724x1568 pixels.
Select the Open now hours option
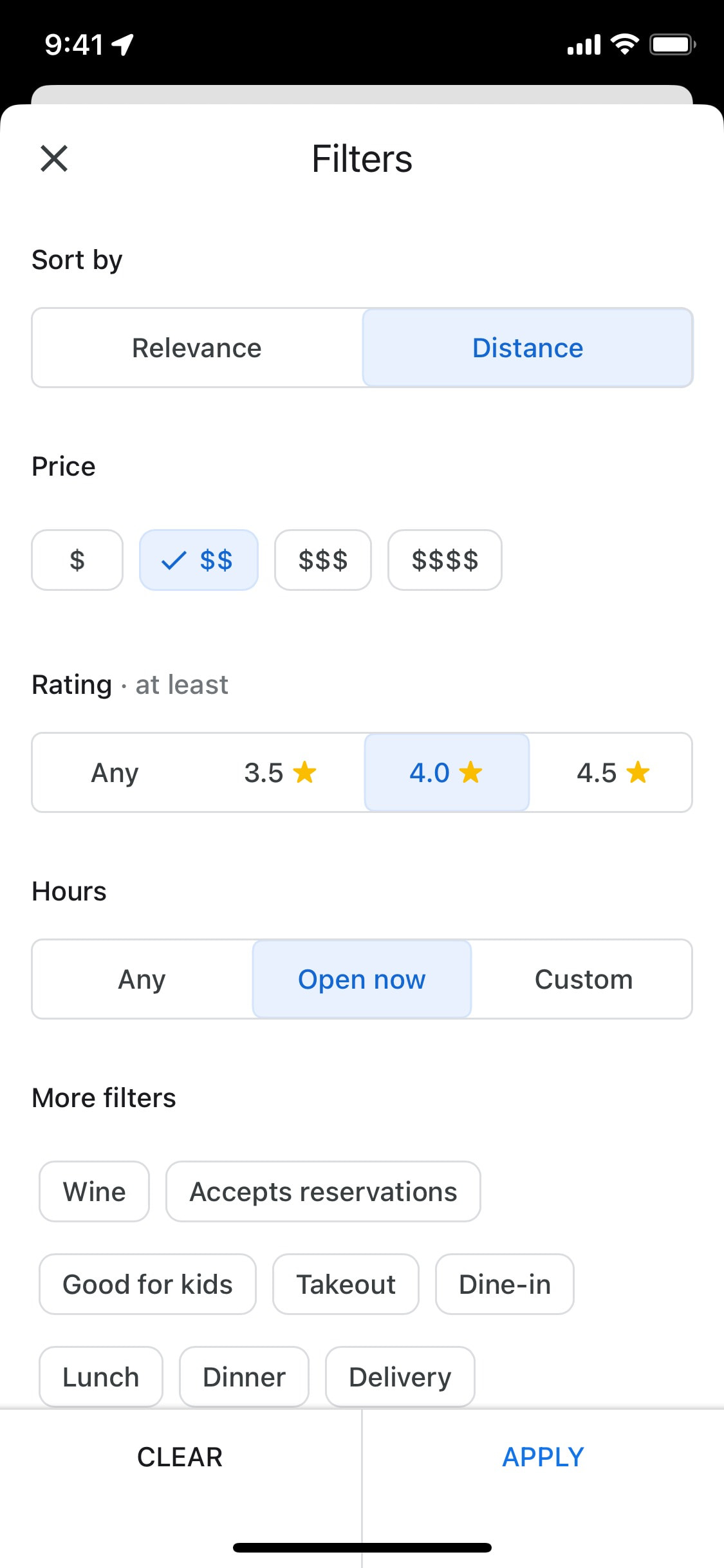tap(362, 979)
